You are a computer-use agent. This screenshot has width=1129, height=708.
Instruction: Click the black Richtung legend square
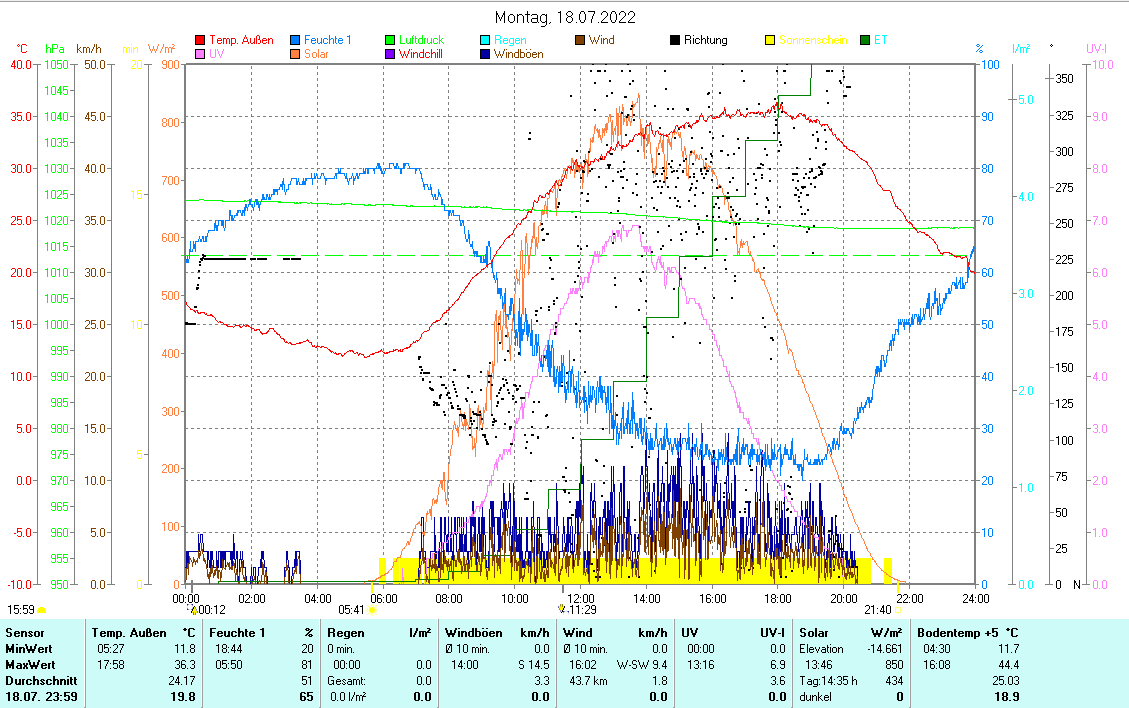point(675,41)
